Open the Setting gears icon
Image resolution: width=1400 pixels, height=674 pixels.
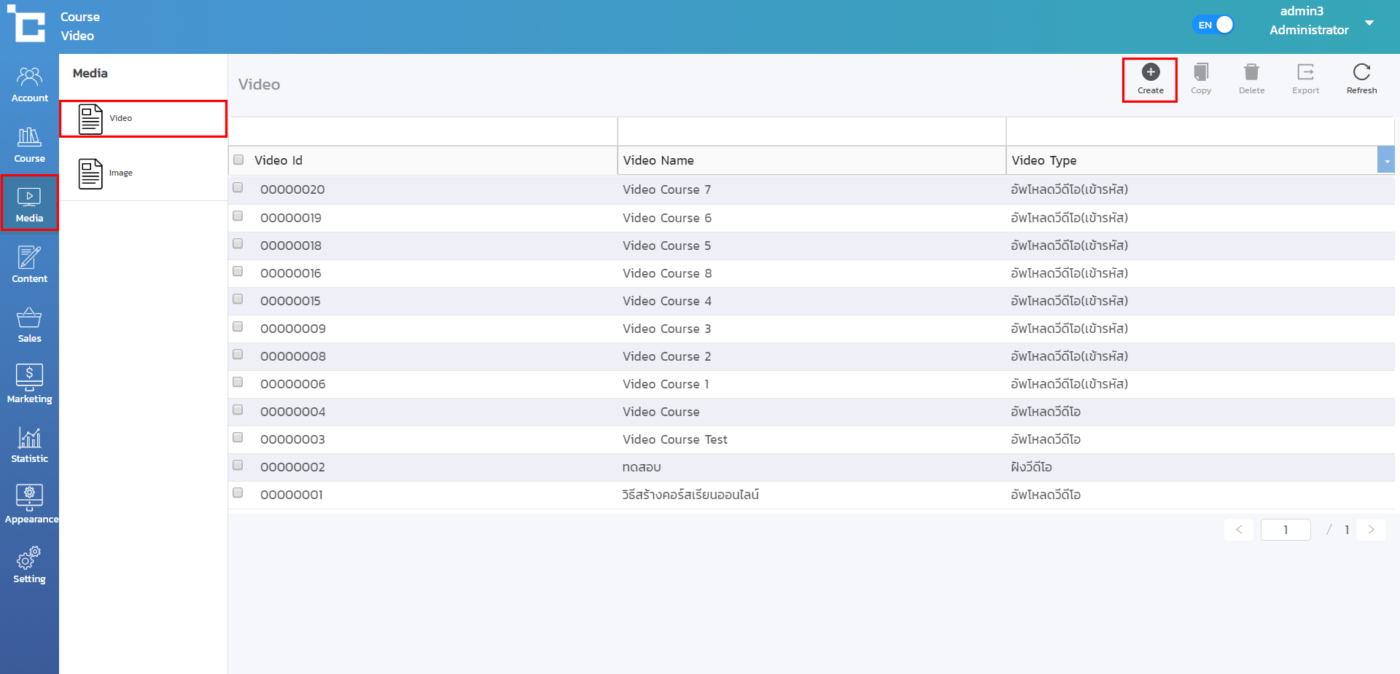(29, 564)
